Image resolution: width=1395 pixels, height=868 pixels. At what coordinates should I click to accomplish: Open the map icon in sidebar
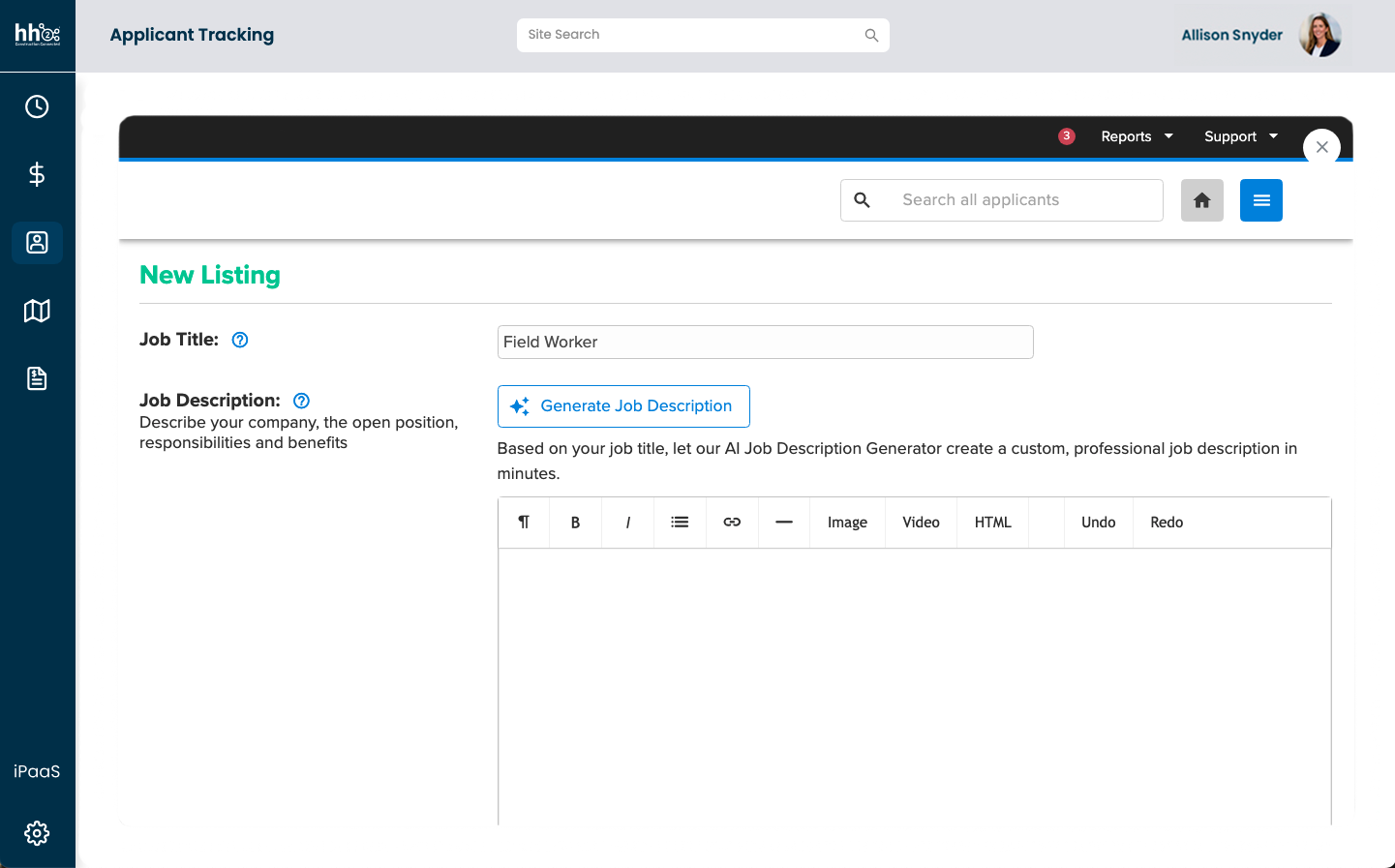37,311
